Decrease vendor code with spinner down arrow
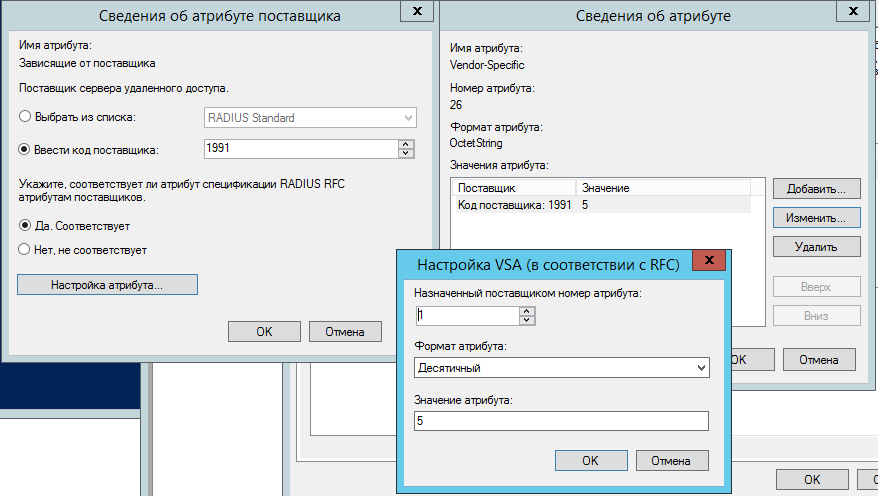Image resolution: width=878 pixels, height=496 pixels. (406, 154)
